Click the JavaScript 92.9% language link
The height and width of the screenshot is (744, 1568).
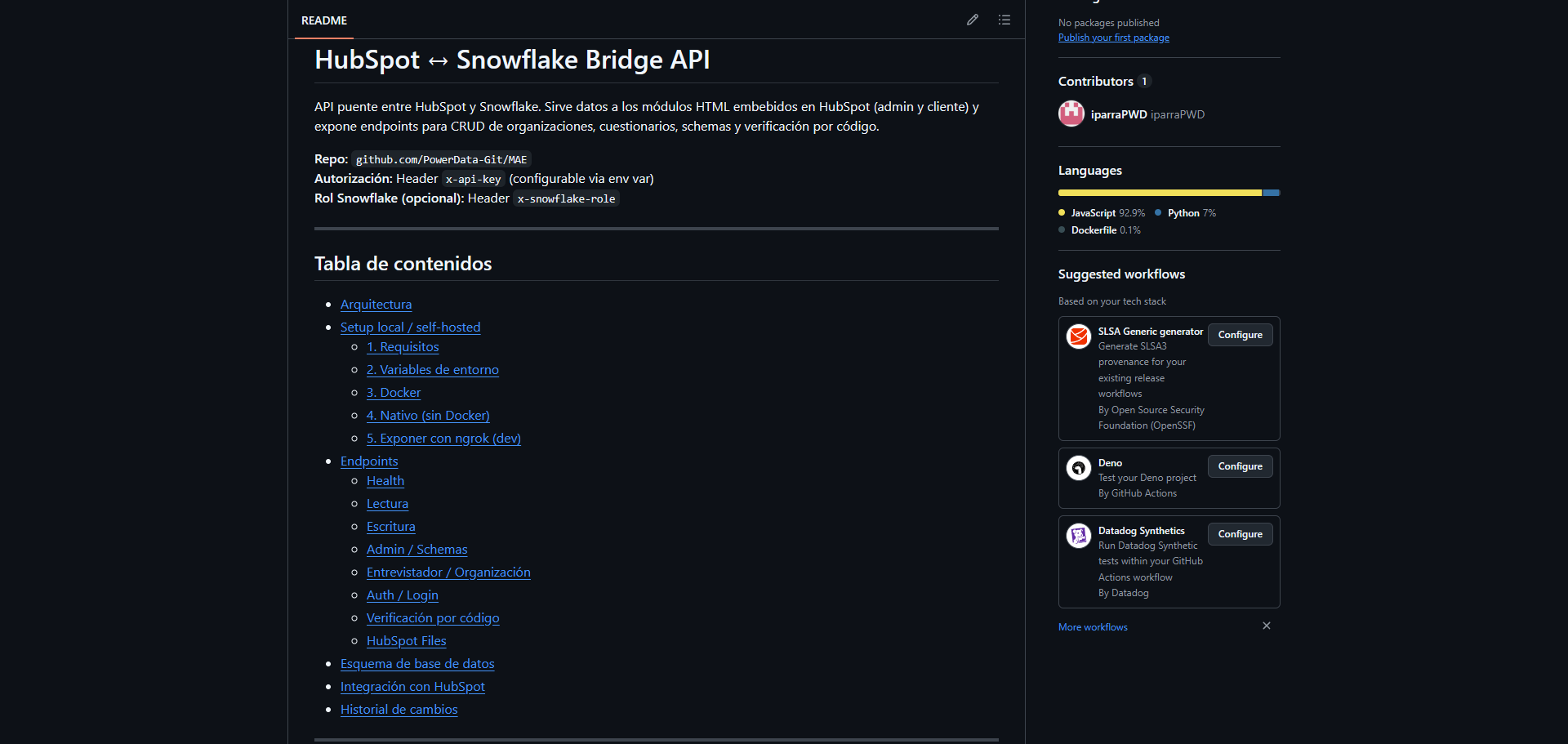click(x=1102, y=213)
